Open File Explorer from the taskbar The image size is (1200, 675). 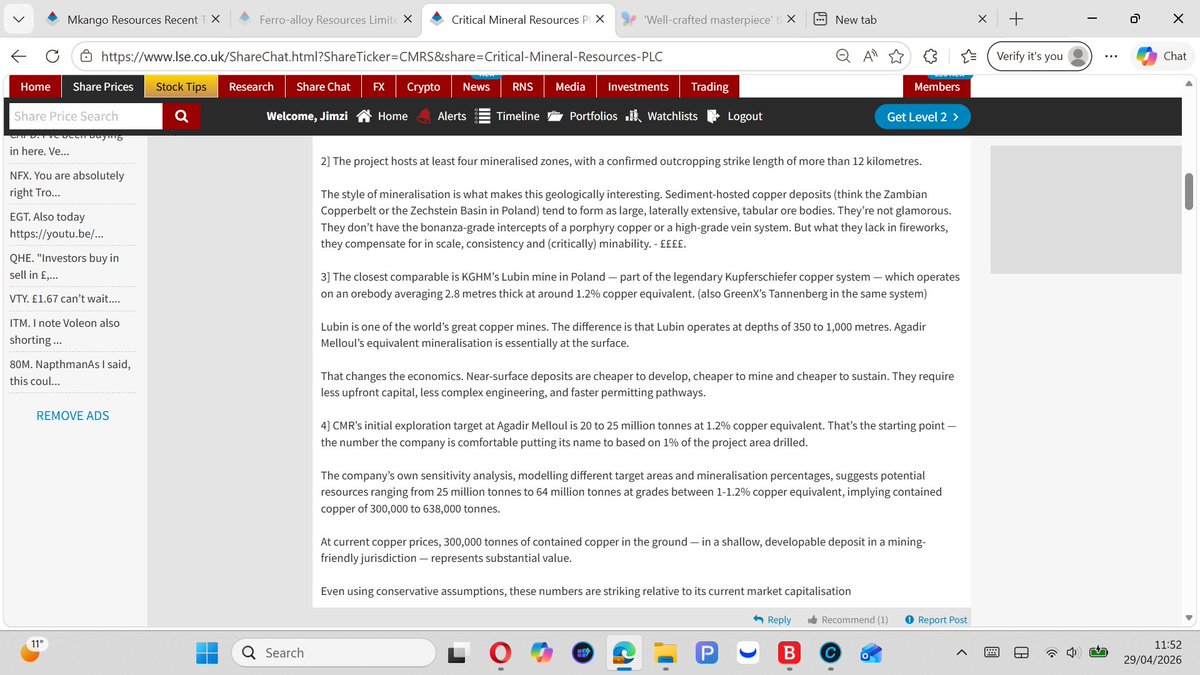(665, 653)
